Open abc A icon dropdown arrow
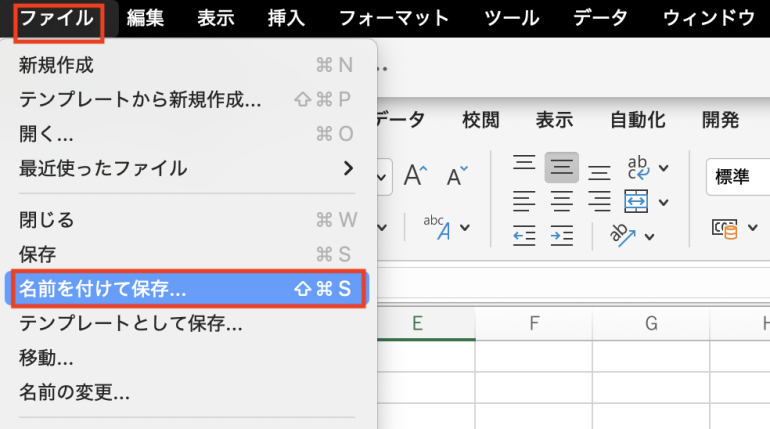This screenshot has width=770, height=429. click(x=465, y=227)
